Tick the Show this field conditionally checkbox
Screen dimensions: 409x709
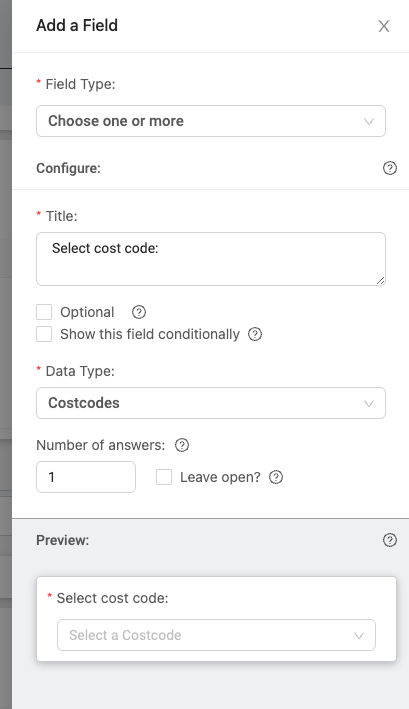(x=44, y=334)
